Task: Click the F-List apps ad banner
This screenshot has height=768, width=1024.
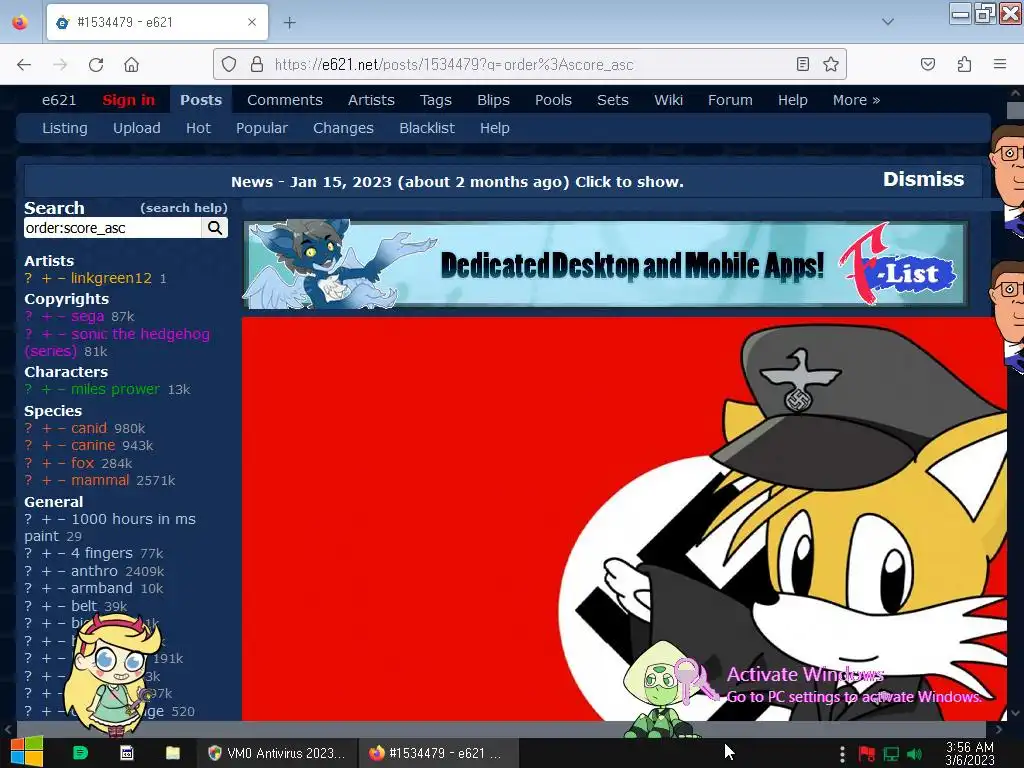Action: [605, 264]
